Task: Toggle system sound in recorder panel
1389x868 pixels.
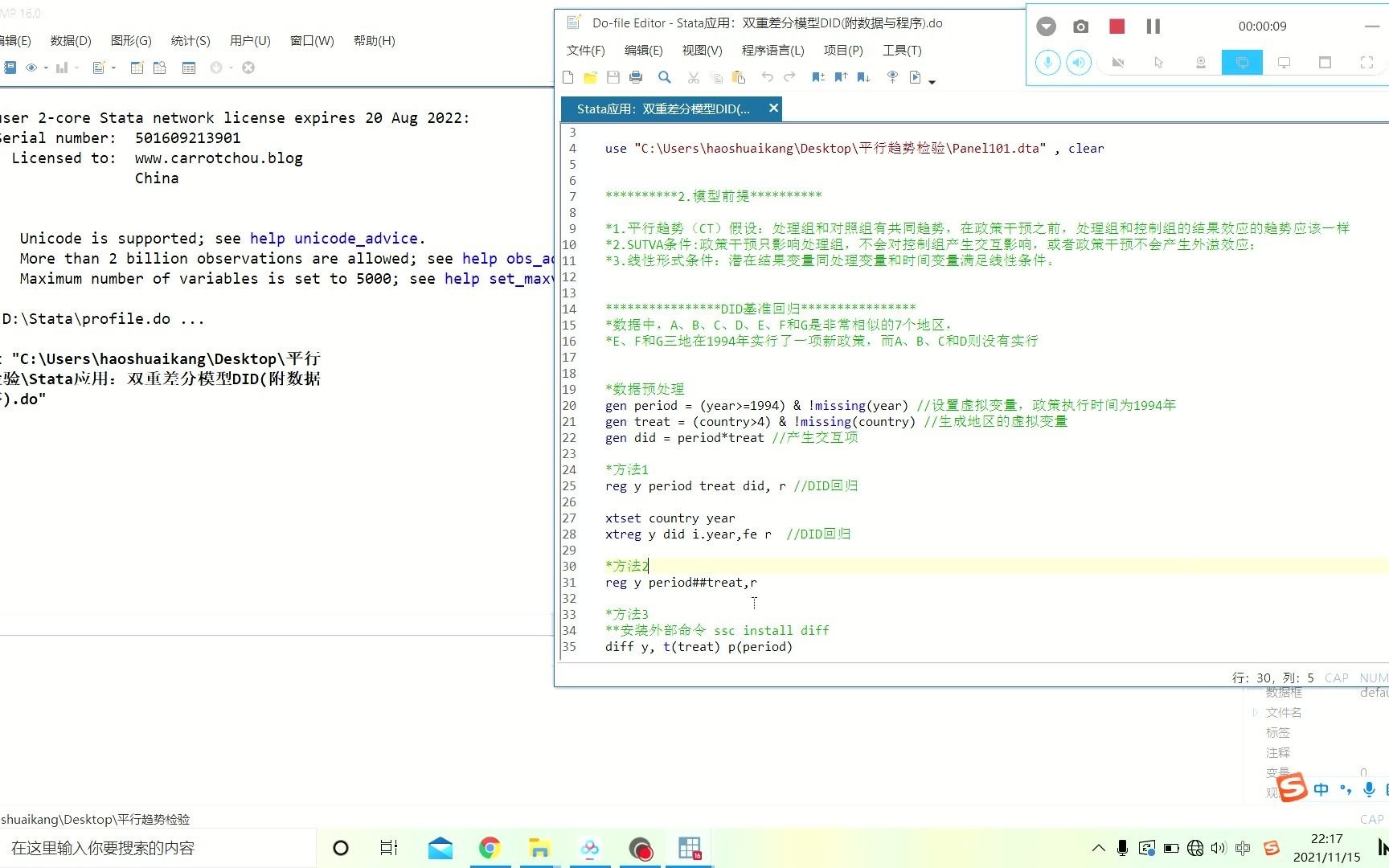Action: click(1079, 63)
